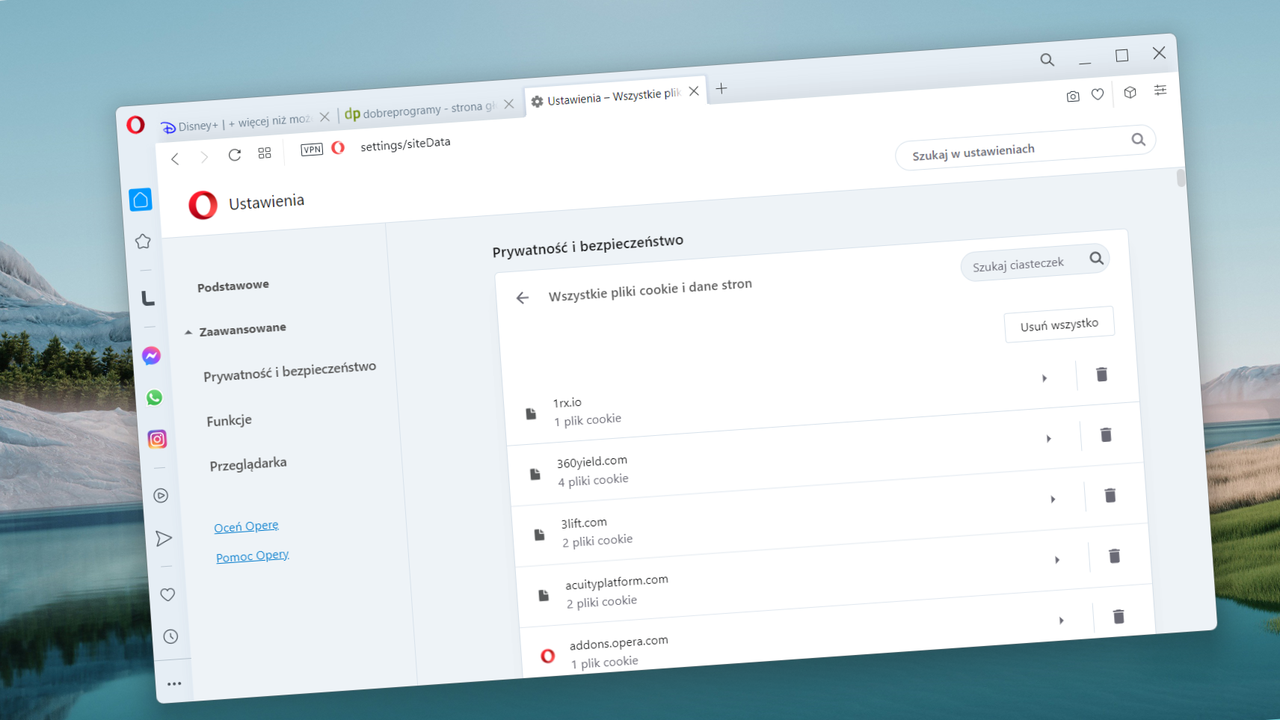Expand the addons.opera.com details arrow

(x=1061, y=621)
